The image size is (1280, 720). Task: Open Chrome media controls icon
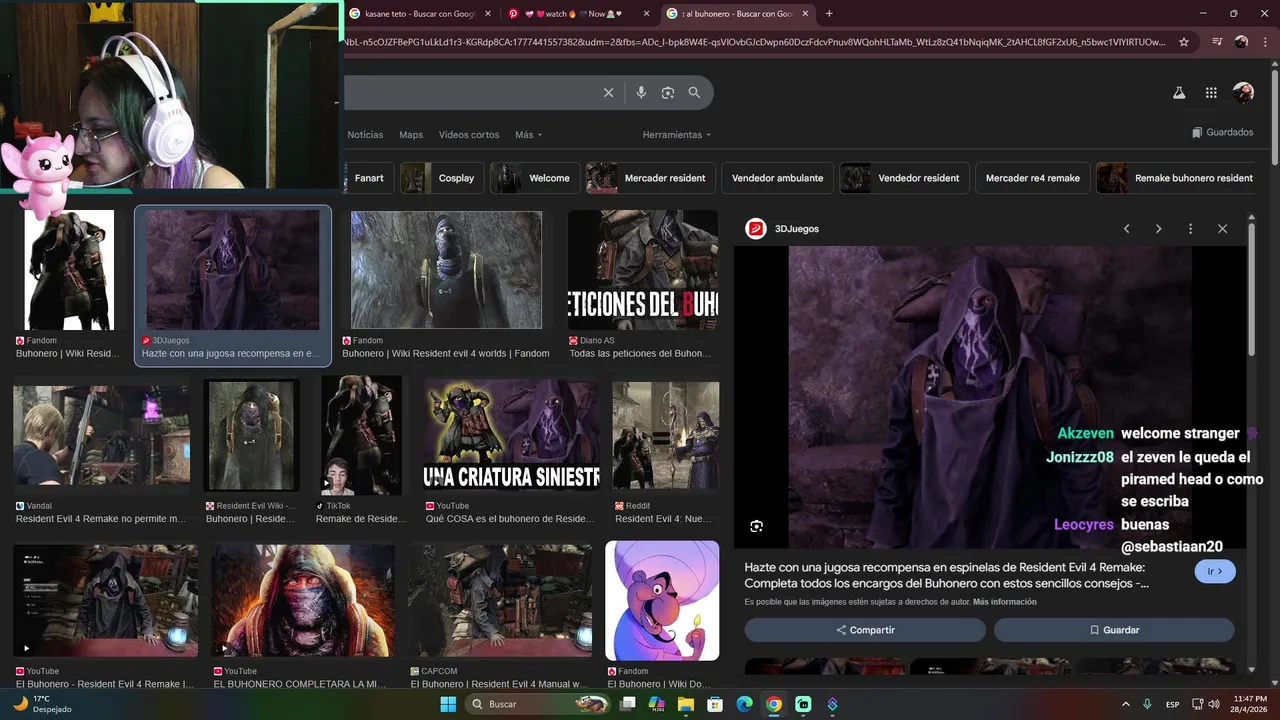coord(1217,42)
